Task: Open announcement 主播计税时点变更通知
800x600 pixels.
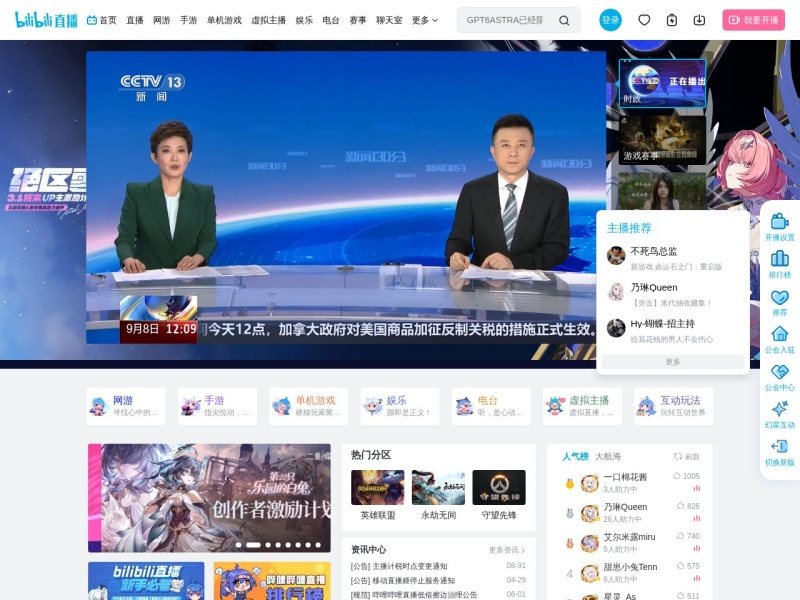Action: tap(399, 566)
